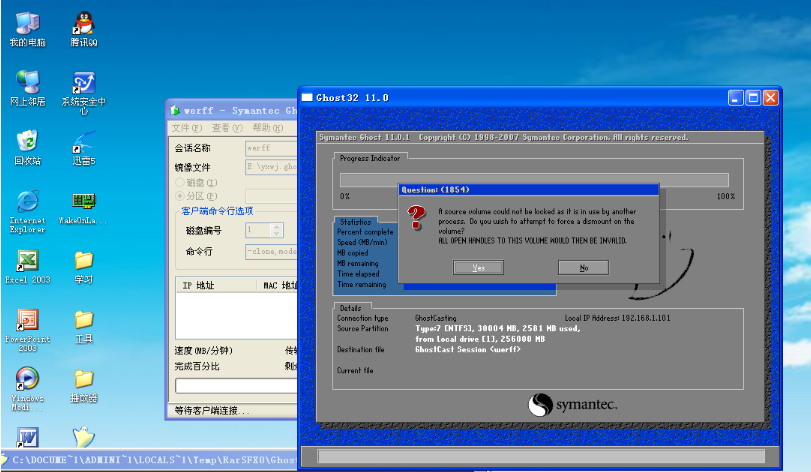Click the Symantec logo in Ghost32

[572, 405]
